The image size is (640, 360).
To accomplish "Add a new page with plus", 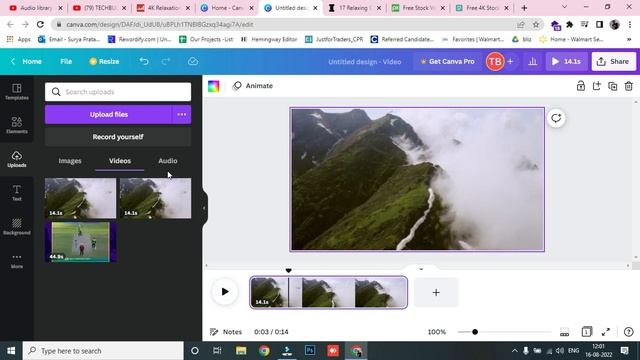I will pyautogui.click(x=436, y=292).
